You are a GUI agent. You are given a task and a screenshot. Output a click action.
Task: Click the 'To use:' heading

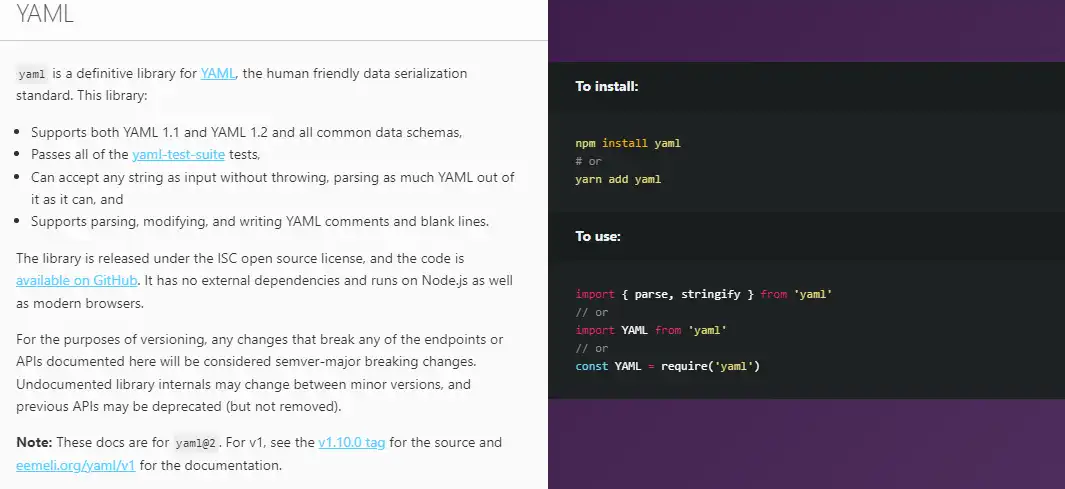[598, 236]
